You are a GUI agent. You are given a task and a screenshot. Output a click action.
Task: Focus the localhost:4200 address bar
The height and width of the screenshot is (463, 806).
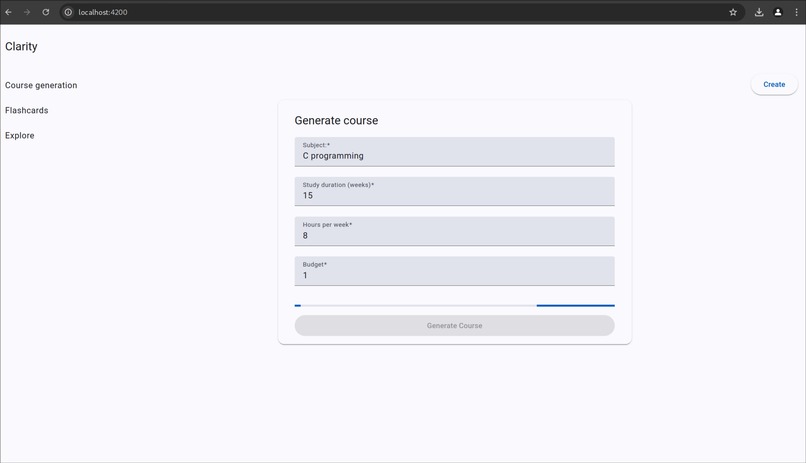coord(401,12)
